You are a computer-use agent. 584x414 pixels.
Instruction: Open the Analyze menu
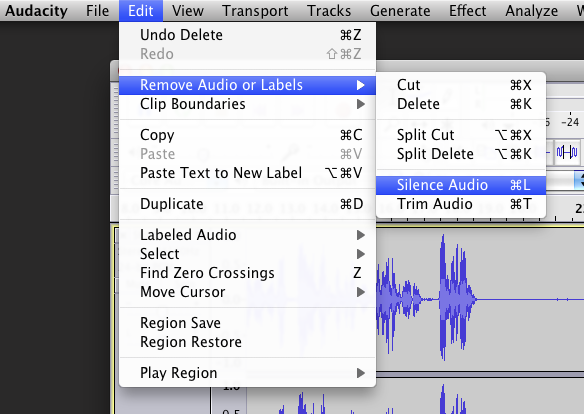click(x=531, y=10)
